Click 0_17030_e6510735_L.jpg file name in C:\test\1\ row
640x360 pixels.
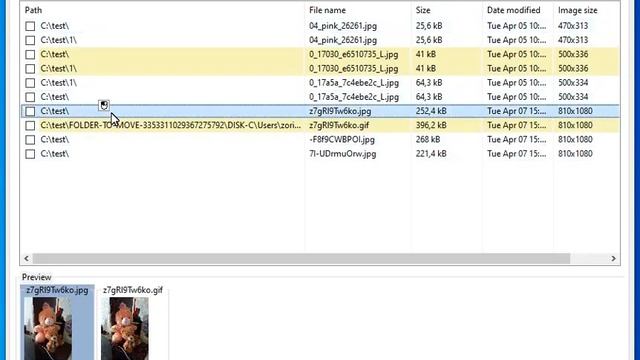[x=353, y=69]
